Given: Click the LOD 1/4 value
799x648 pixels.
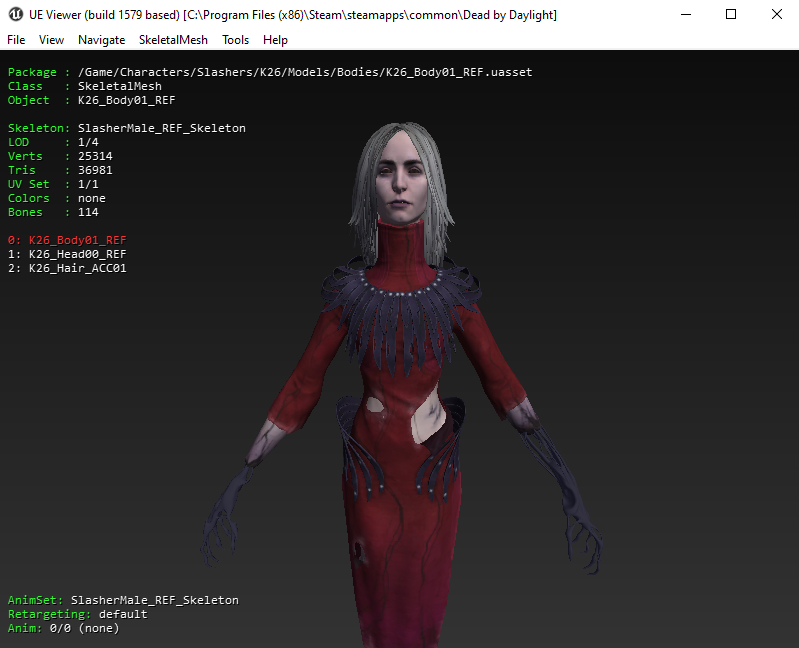Looking at the screenshot, I should 88,142.
